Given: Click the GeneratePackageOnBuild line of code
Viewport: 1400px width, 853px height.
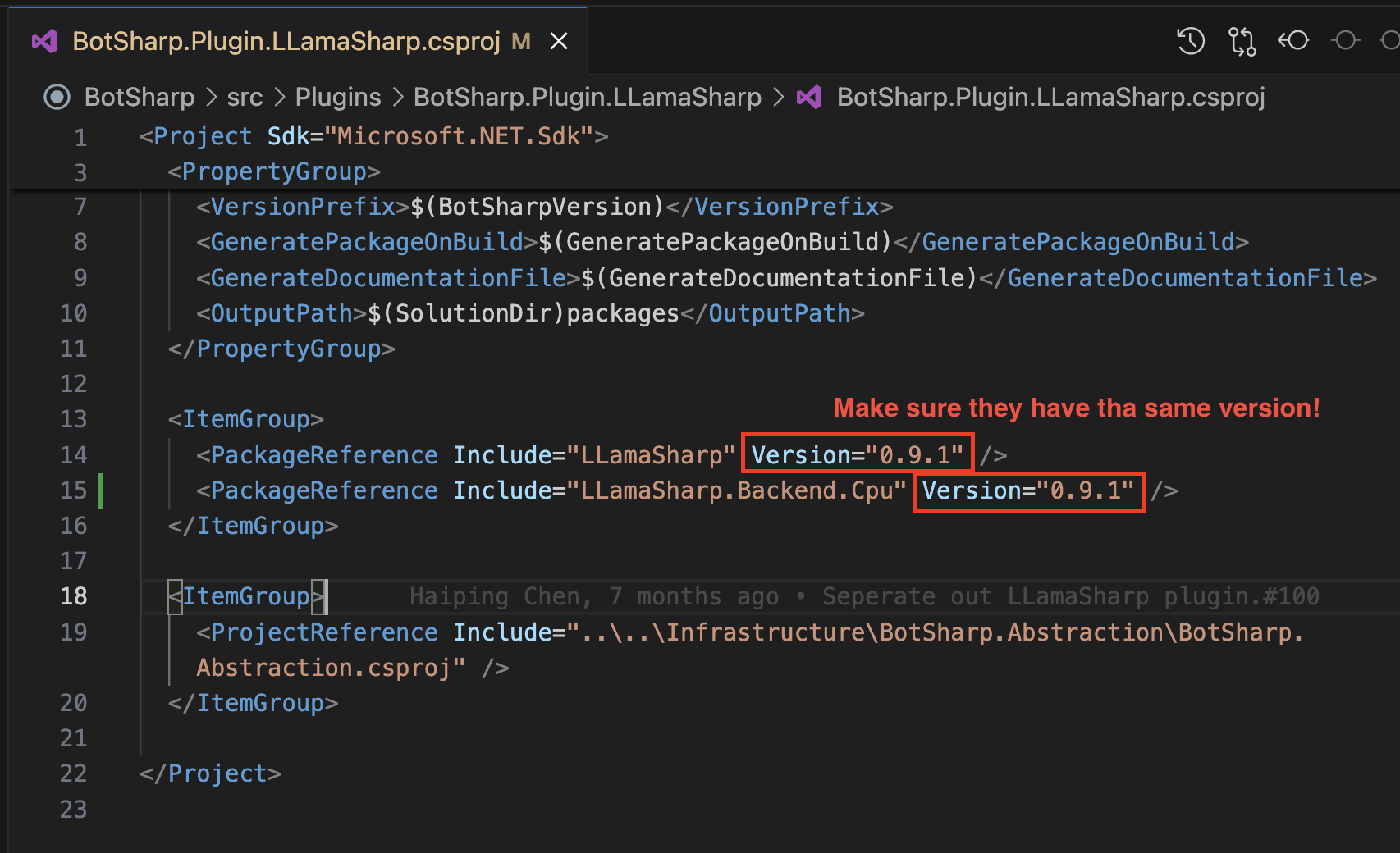Looking at the screenshot, I should 722,242.
